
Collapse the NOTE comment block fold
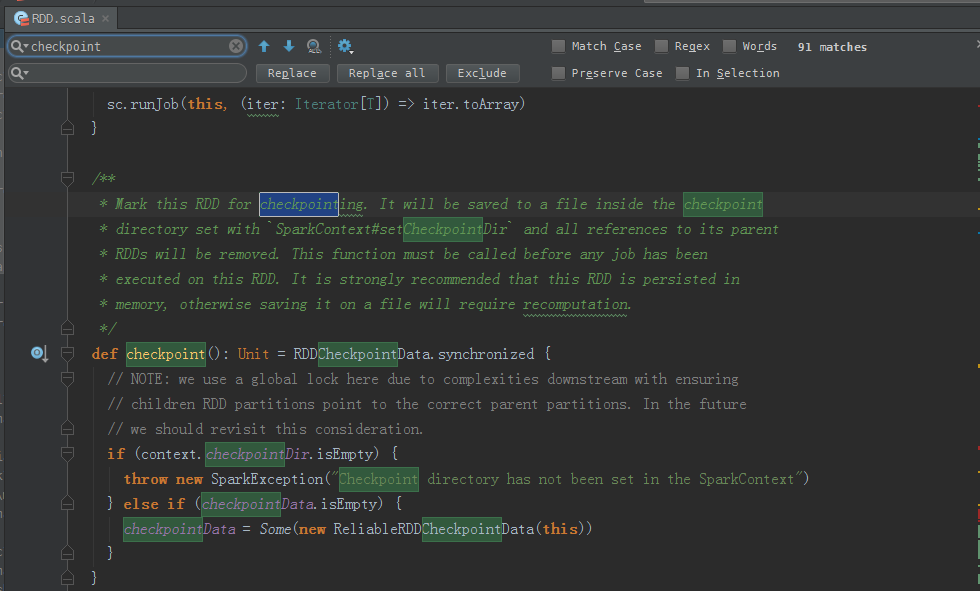tap(68, 379)
